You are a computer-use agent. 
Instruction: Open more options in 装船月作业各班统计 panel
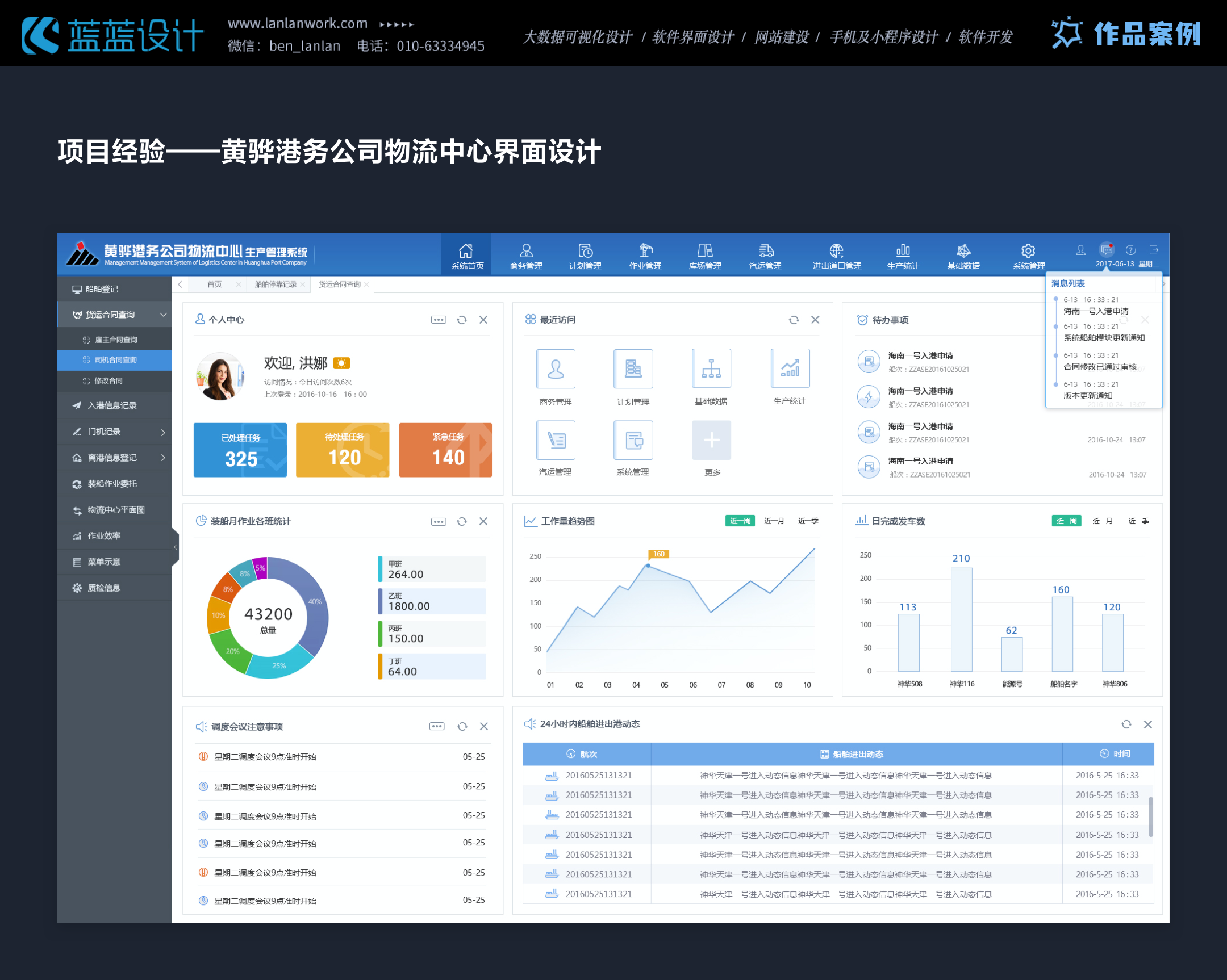[x=438, y=522]
